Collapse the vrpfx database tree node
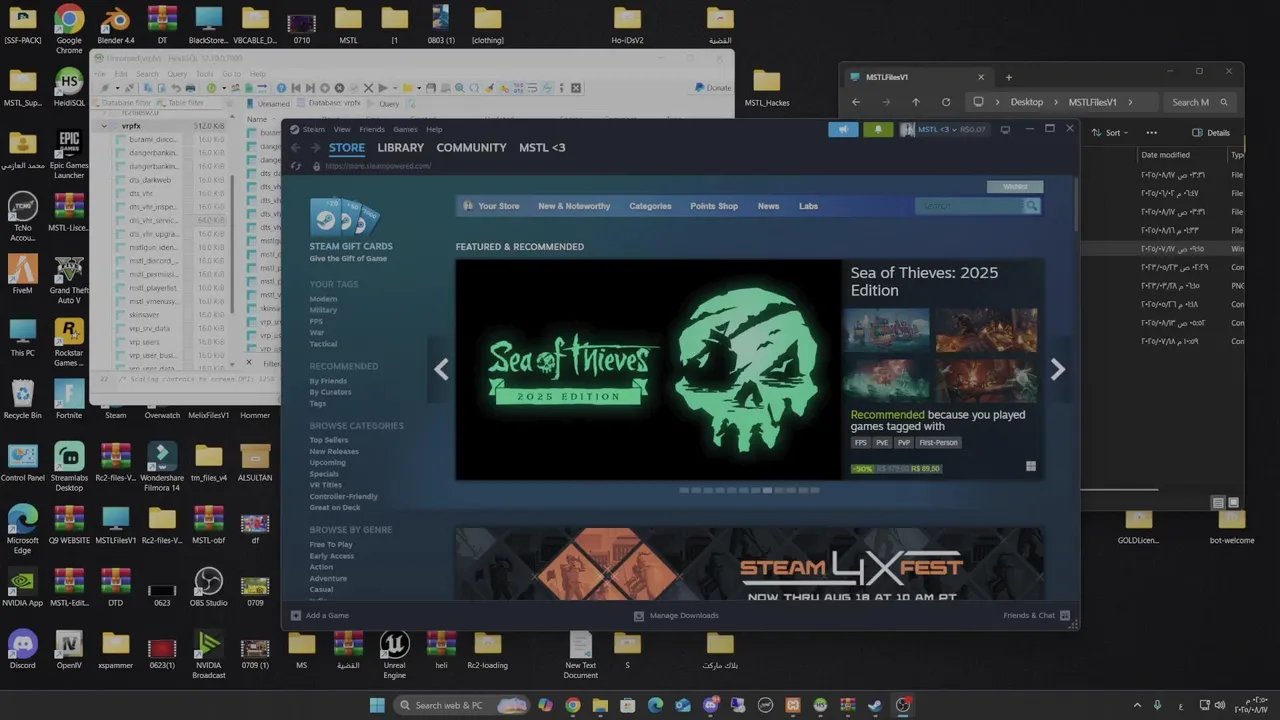Screen dimensions: 1280x720 [105, 126]
